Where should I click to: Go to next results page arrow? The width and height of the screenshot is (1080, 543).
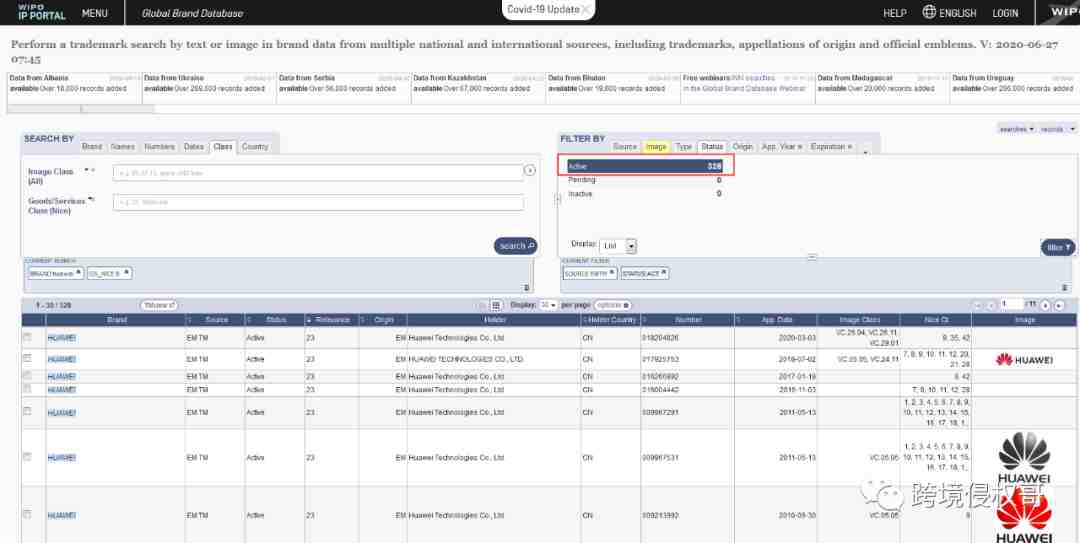coord(1045,305)
